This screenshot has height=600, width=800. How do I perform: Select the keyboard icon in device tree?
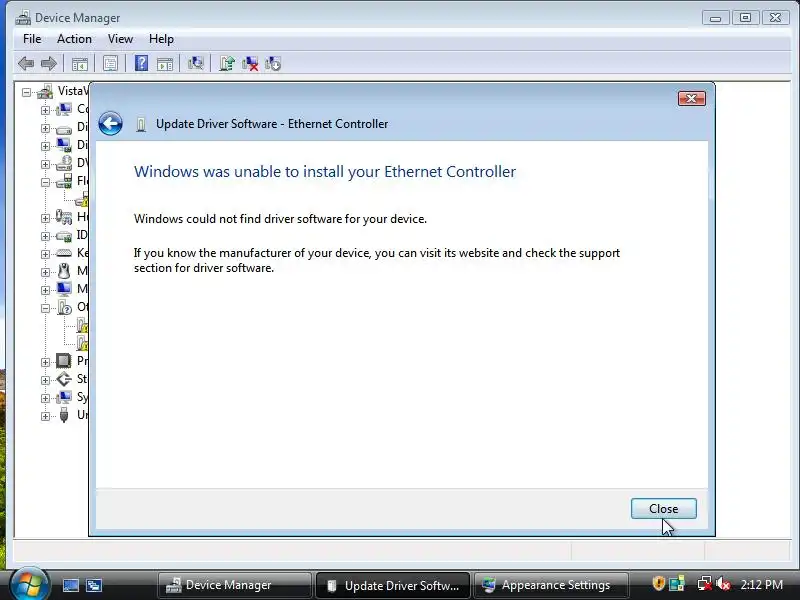(x=64, y=253)
